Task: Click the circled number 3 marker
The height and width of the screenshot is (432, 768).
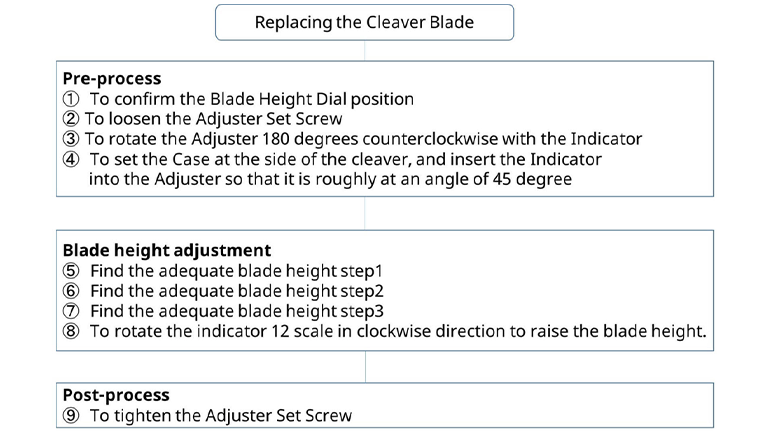Action: (x=70, y=139)
